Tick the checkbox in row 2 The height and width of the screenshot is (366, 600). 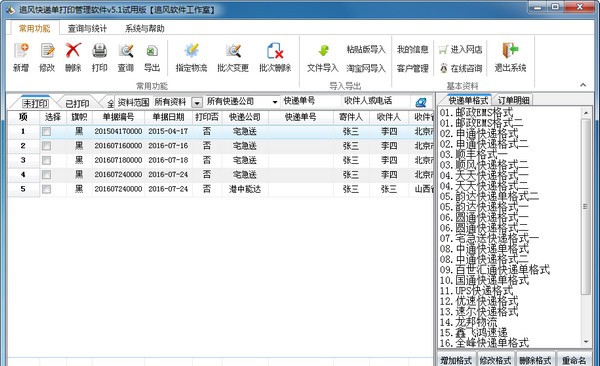click(46, 146)
